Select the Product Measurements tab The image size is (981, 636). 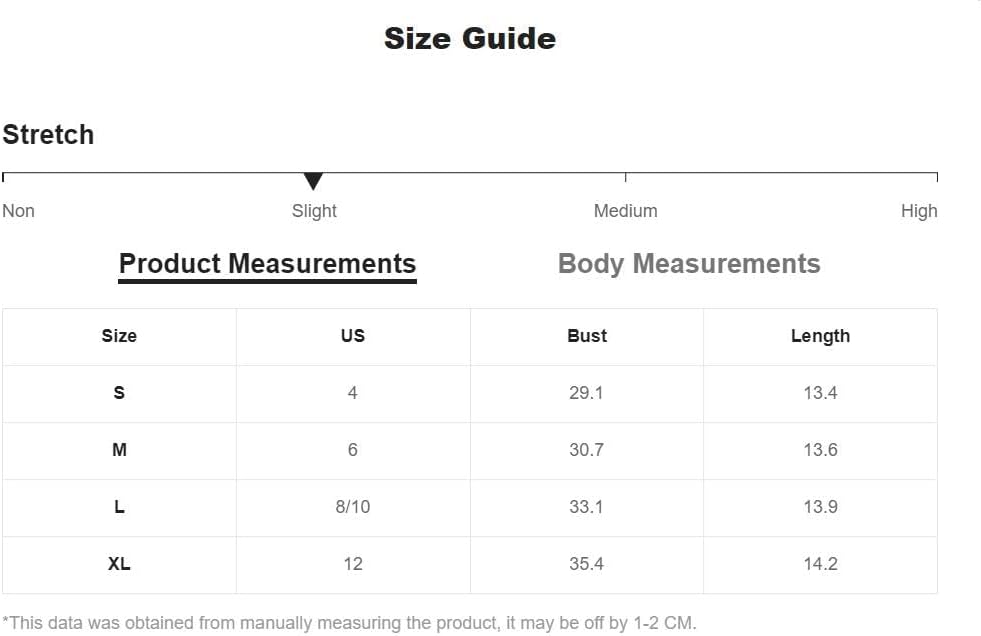click(x=267, y=265)
